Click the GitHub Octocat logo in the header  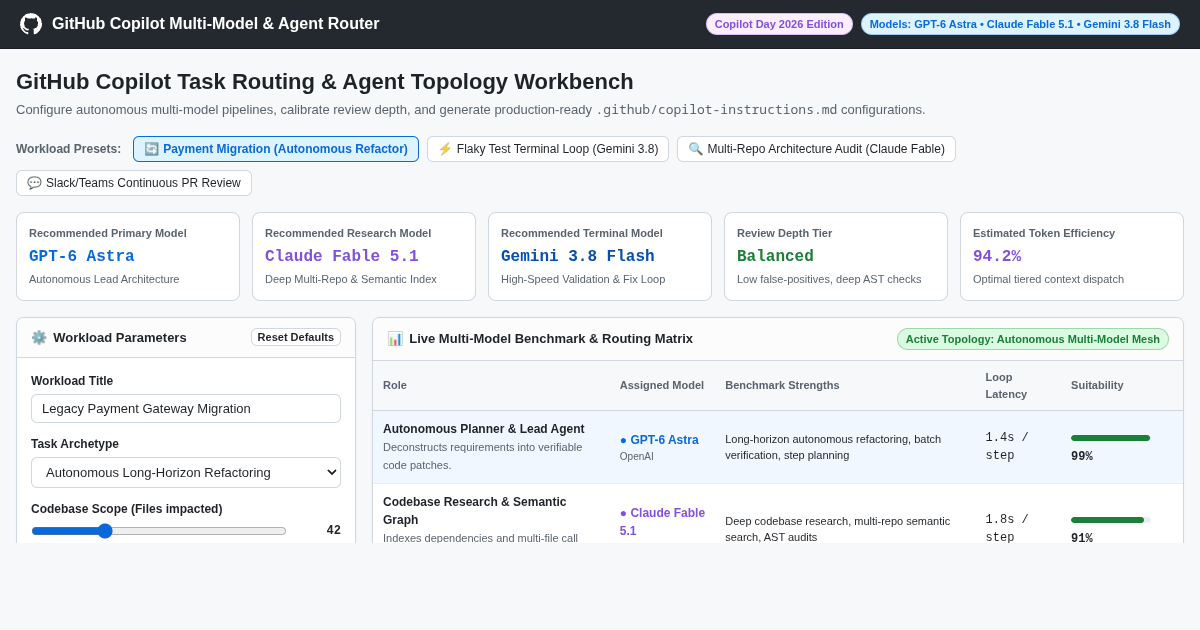tap(31, 24)
